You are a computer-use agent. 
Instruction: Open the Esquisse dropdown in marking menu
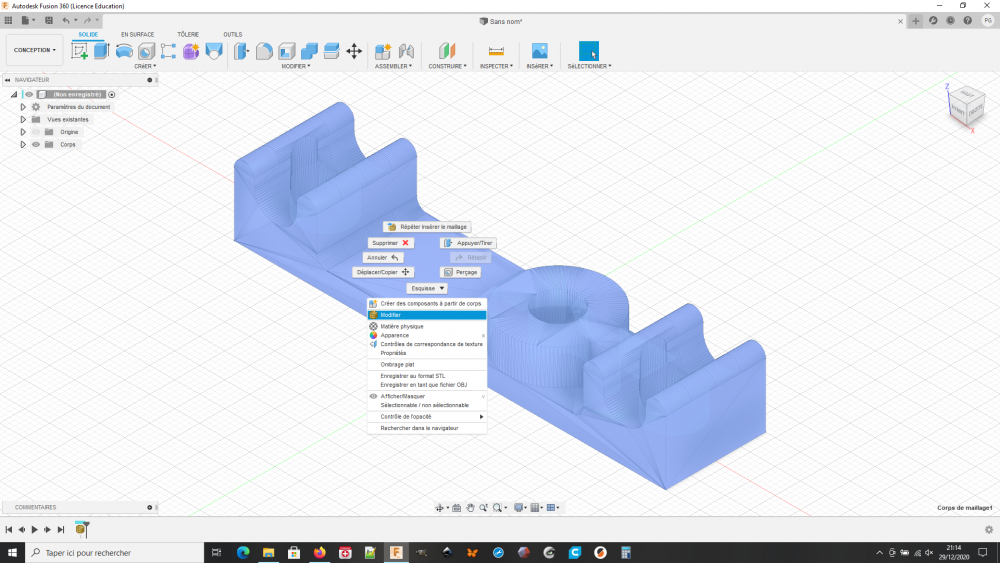tap(427, 288)
